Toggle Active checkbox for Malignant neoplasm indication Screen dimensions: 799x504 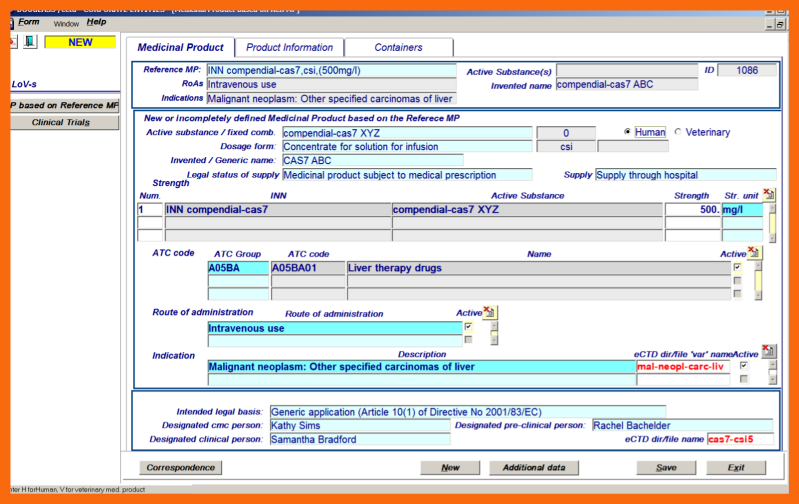[744, 365]
